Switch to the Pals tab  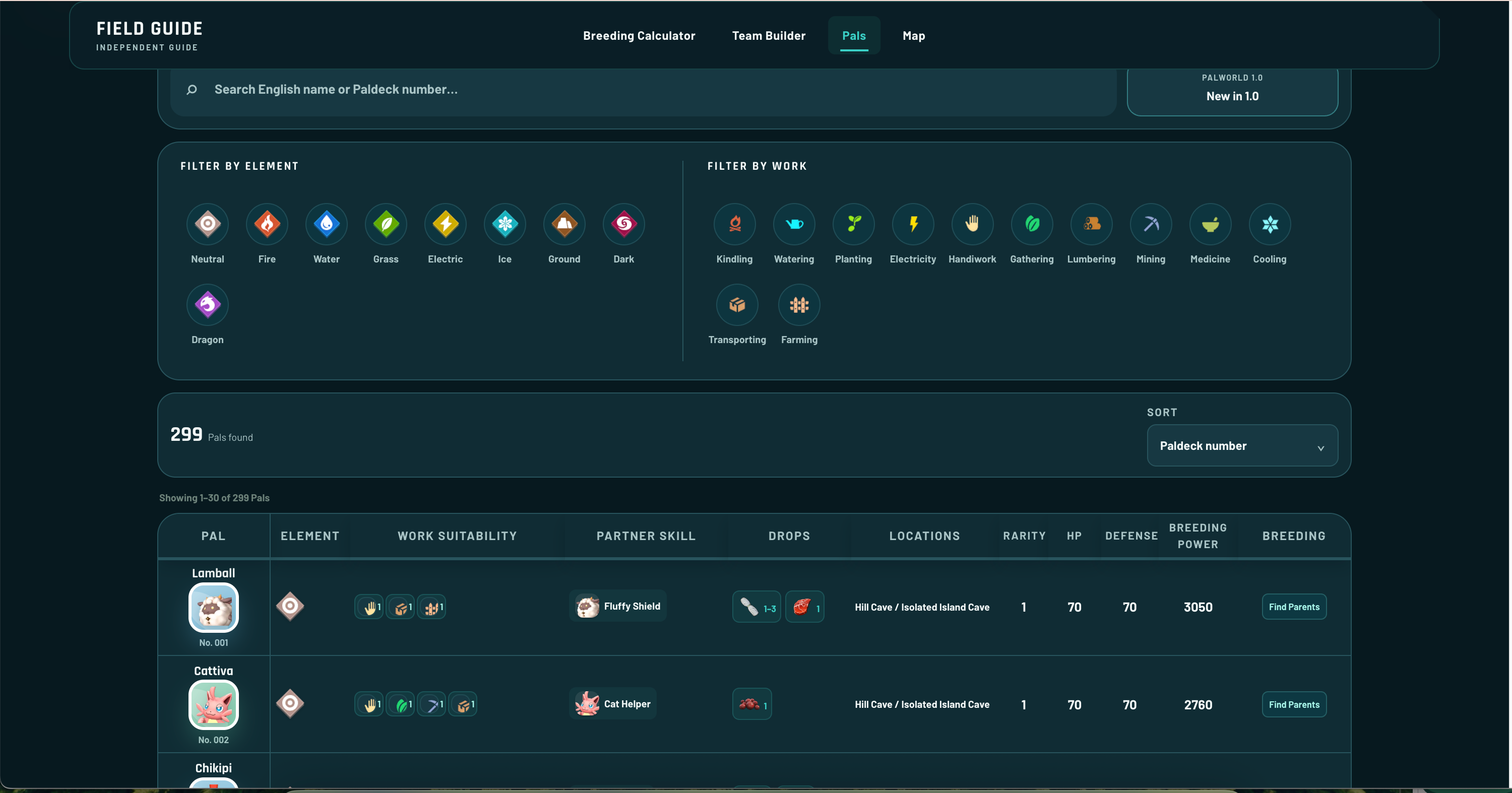pyautogui.click(x=854, y=36)
